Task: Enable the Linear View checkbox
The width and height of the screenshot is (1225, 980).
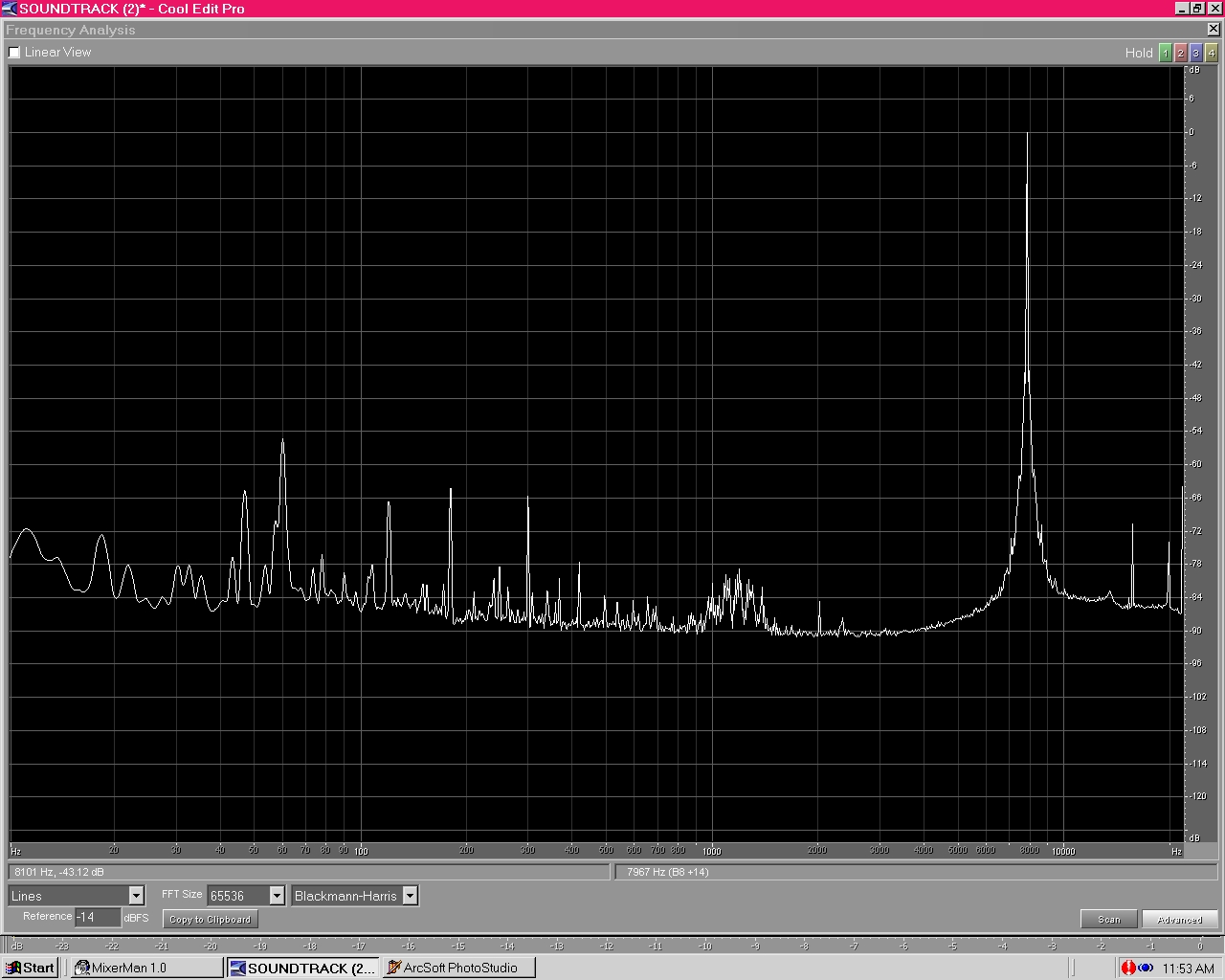Action: pyautogui.click(x=14, y=53)
